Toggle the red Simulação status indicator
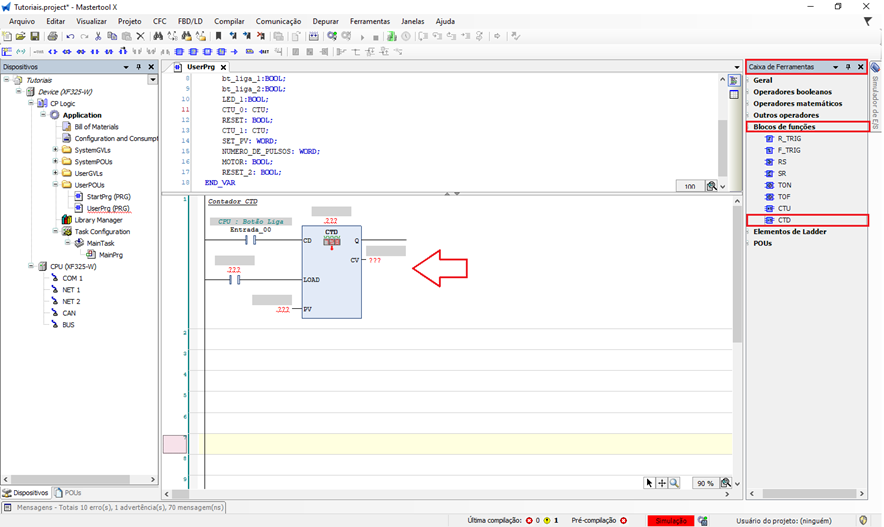 [x=670, y=521]
